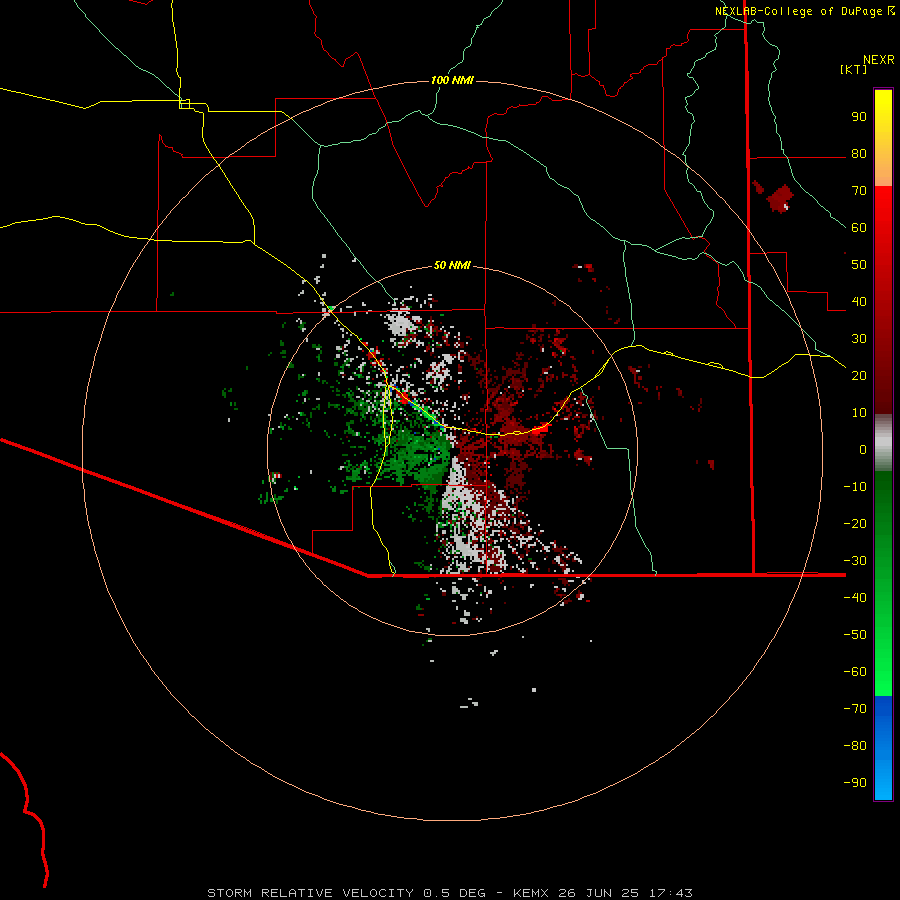This screenshot has width=900, height=900.
Task: Click the 0 value on velocity scale
Action: tap(863, 449)
